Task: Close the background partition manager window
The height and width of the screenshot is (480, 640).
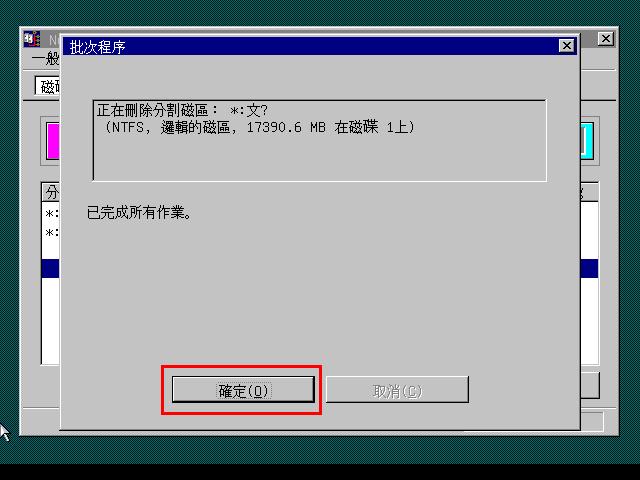Action: (606, 39)
